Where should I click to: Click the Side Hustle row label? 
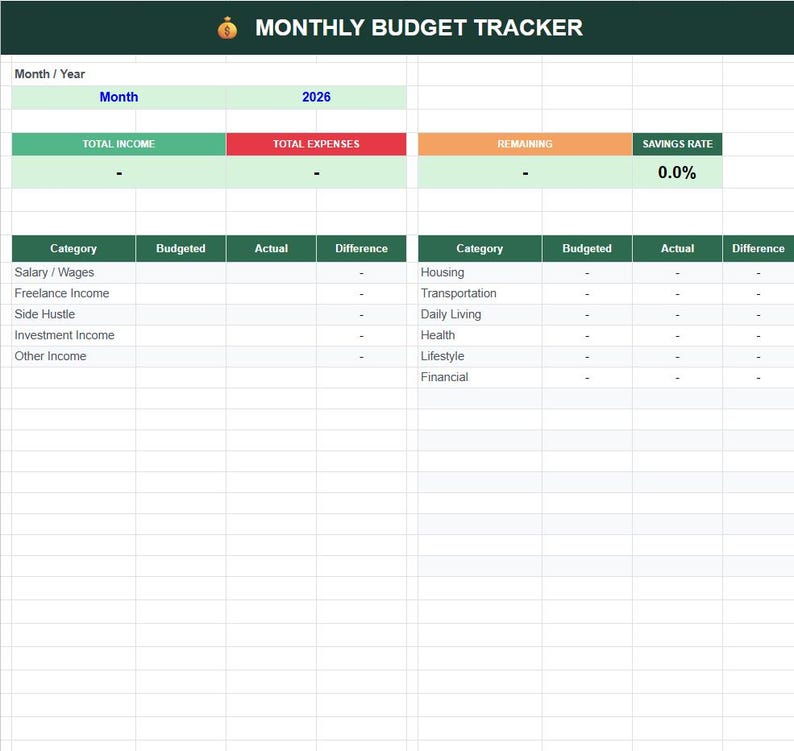tap(45, 314)
